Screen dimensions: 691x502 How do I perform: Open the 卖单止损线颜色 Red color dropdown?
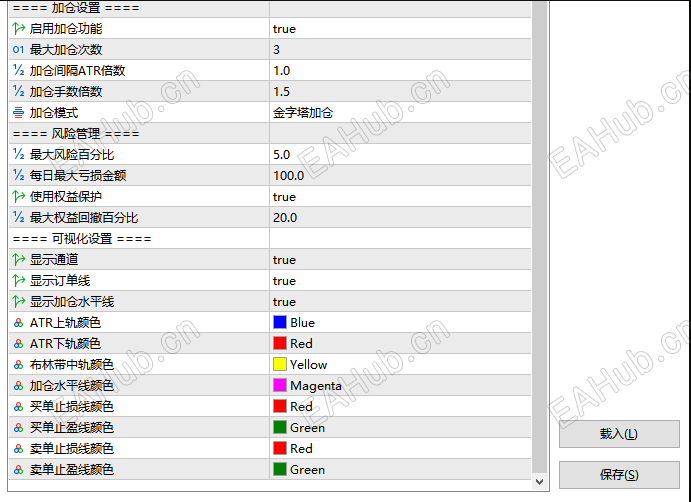pos(400,448)
